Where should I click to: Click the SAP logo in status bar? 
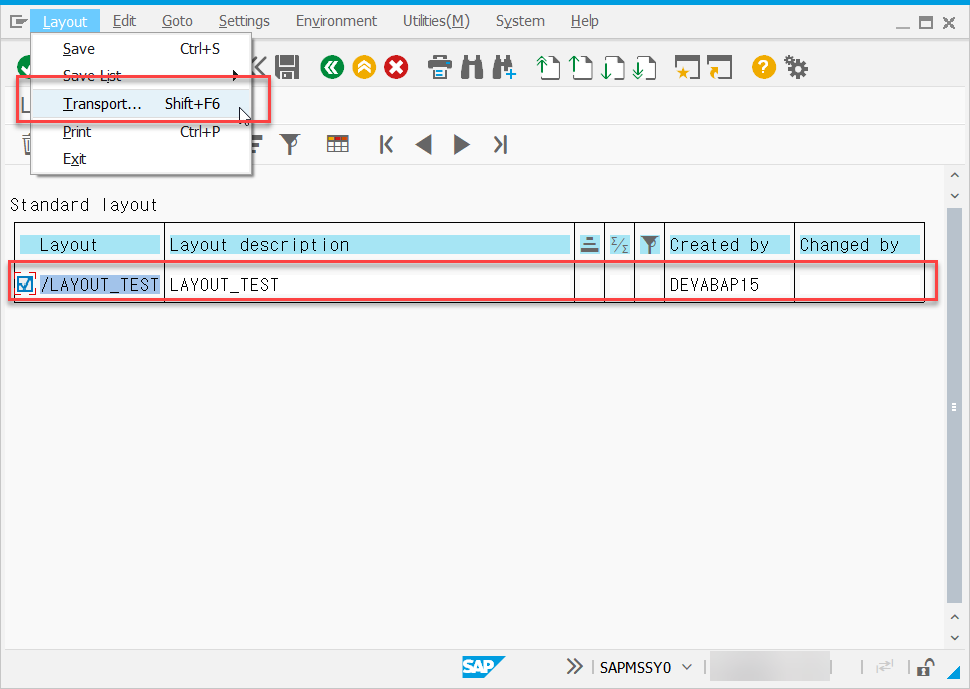point(484,667)
